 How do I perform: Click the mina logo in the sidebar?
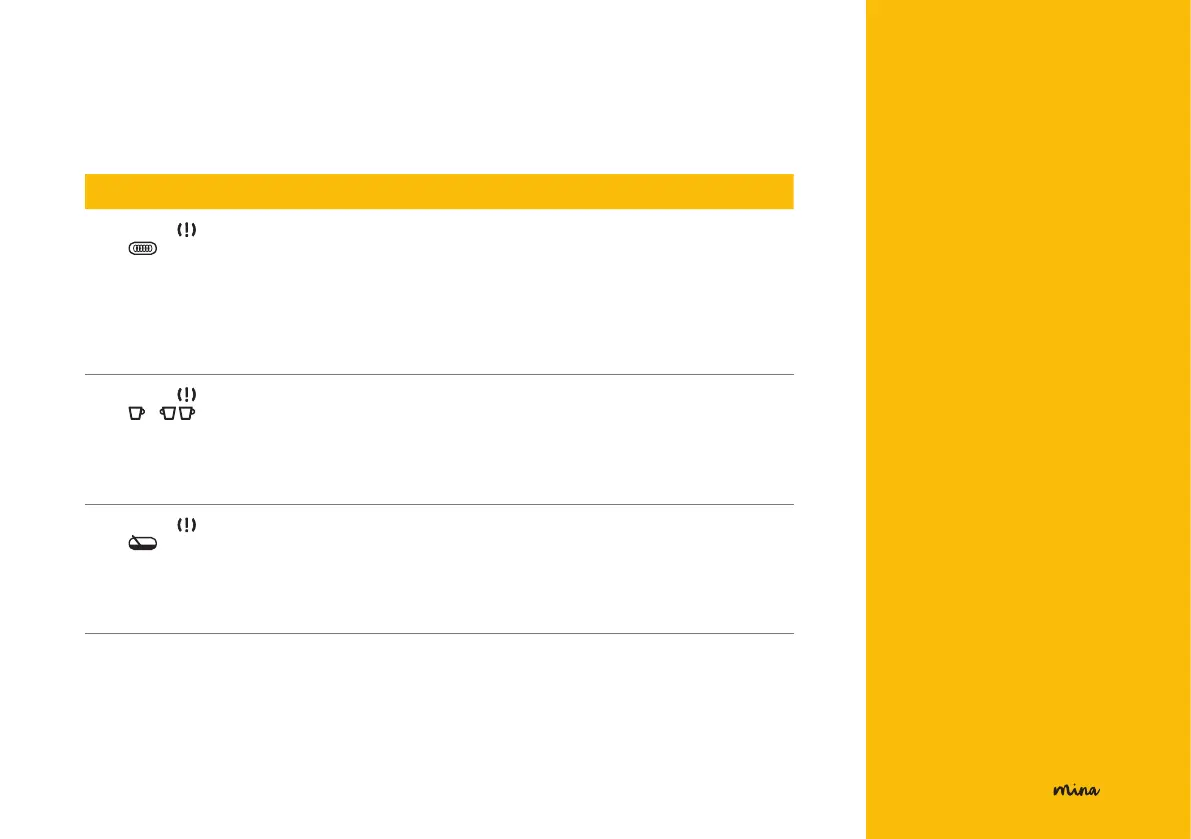coord(1076,790)
